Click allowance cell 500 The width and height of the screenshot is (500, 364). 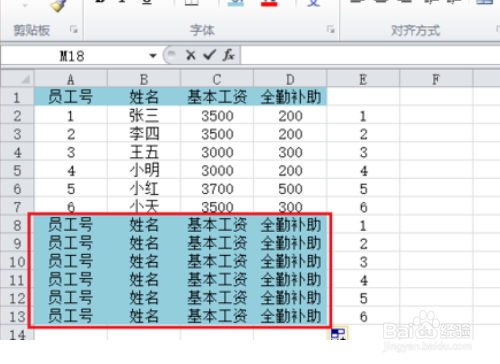coord(290,189)
